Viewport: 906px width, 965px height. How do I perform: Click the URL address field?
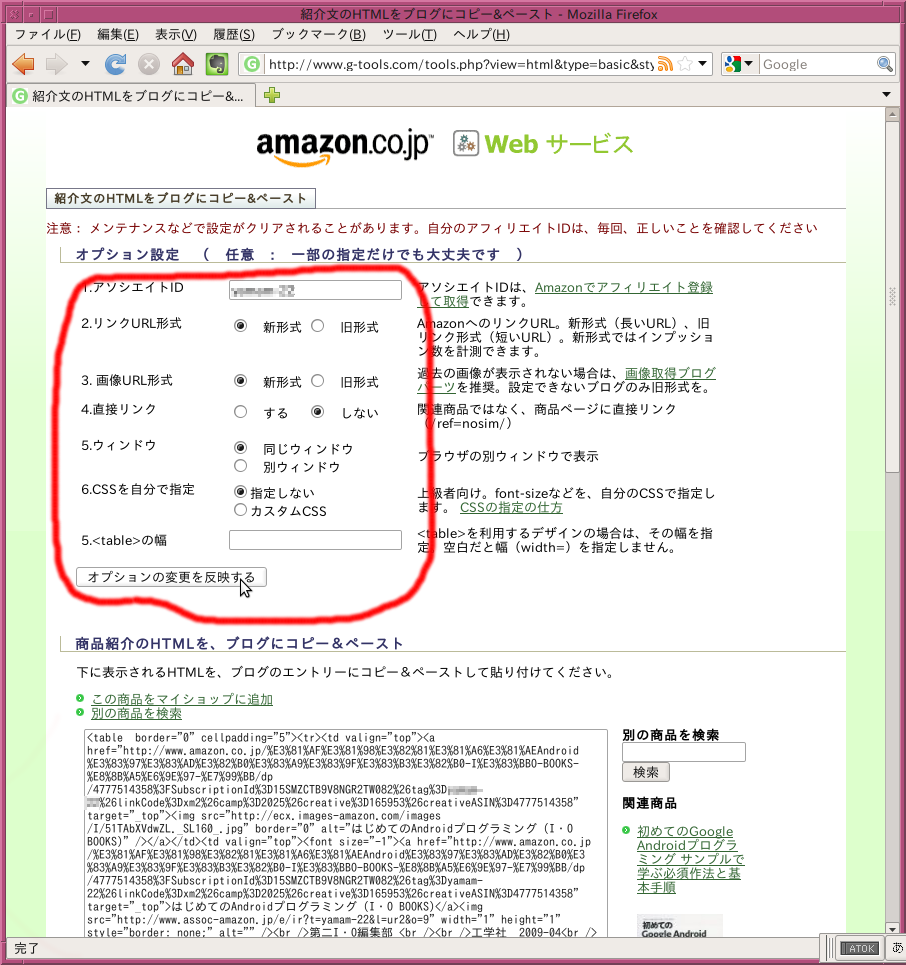click(x=460, y=64)
